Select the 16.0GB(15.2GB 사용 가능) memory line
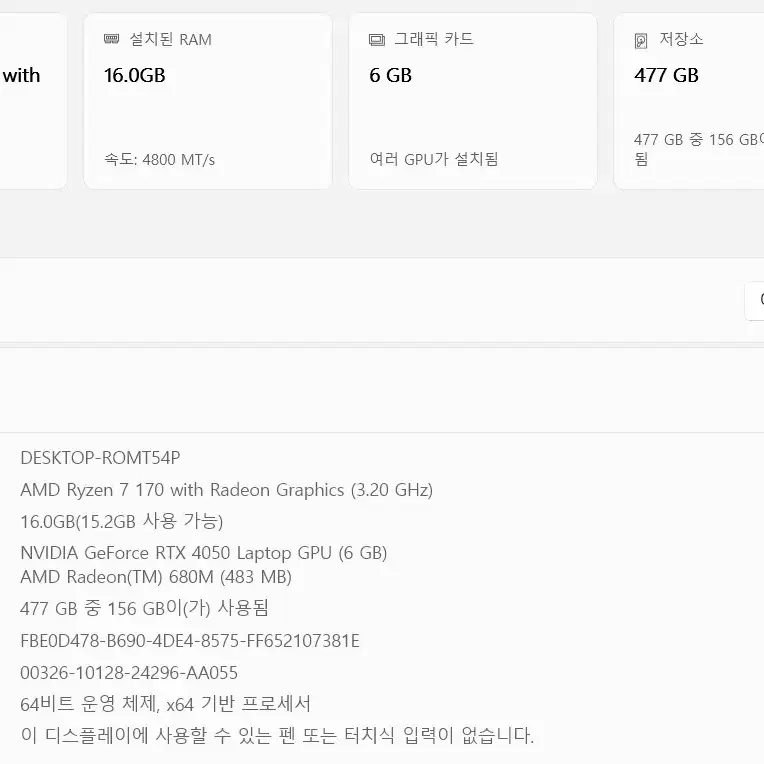 tap(122, 521)
